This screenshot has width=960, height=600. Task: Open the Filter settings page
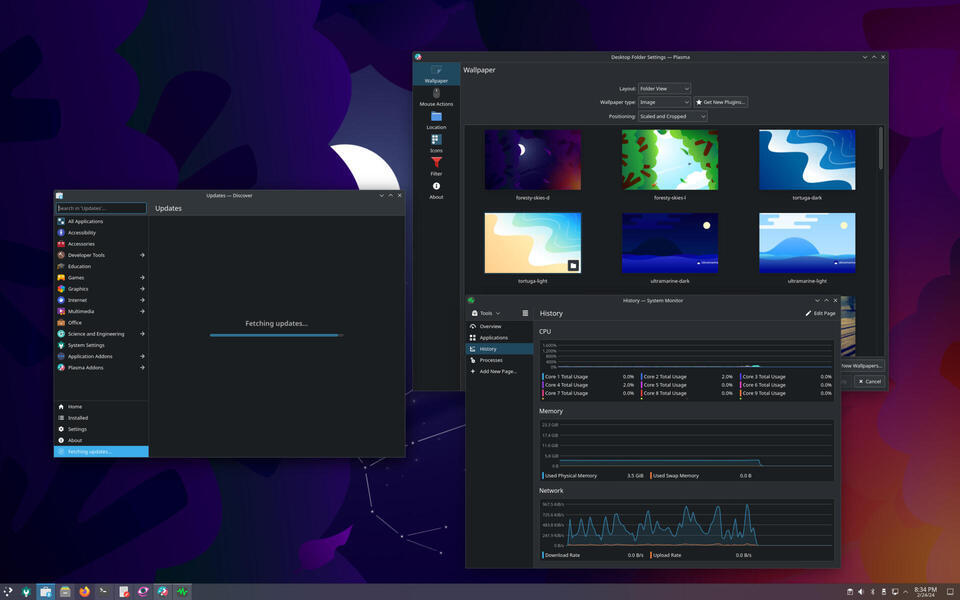pyautogui.click(x=436, y=167)
